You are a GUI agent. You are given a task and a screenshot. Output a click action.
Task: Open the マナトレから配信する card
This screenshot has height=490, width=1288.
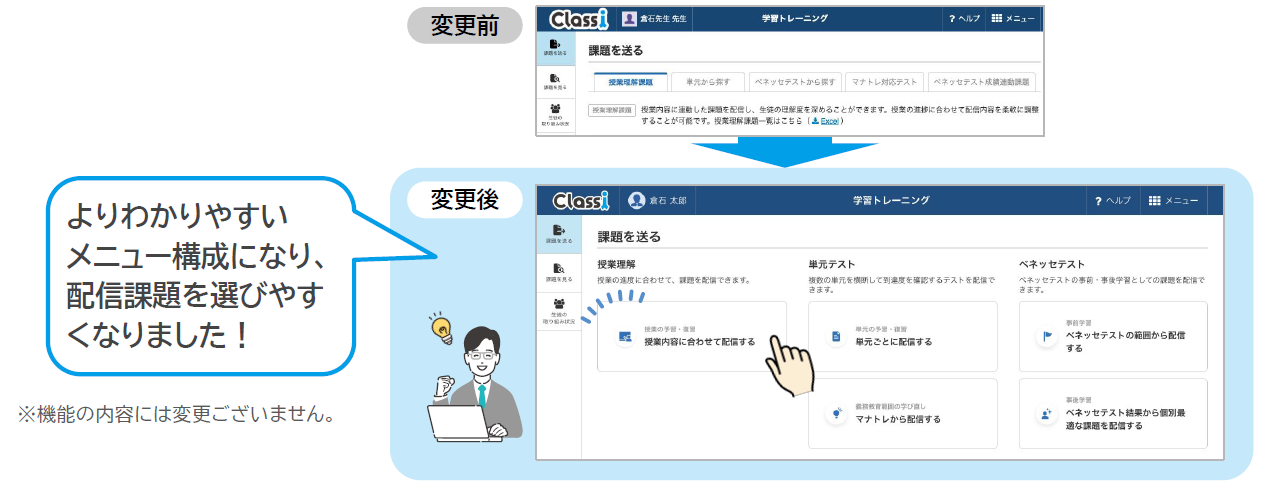903,414
